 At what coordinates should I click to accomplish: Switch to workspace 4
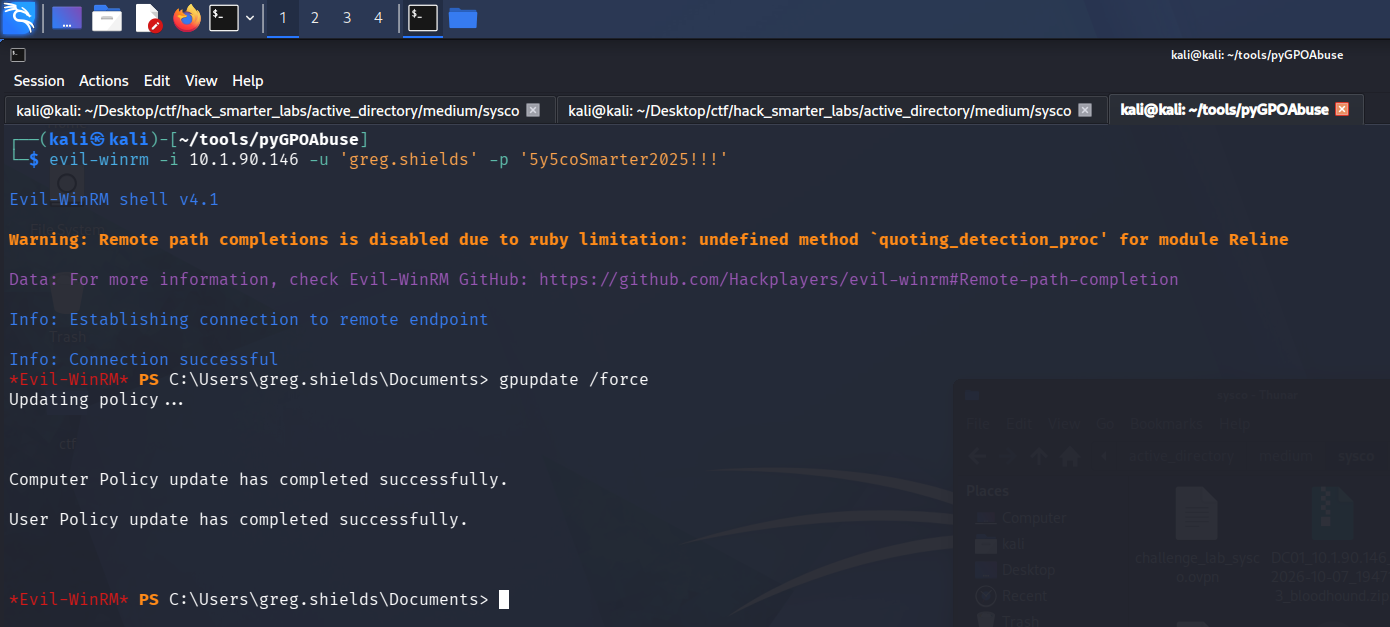378,18
